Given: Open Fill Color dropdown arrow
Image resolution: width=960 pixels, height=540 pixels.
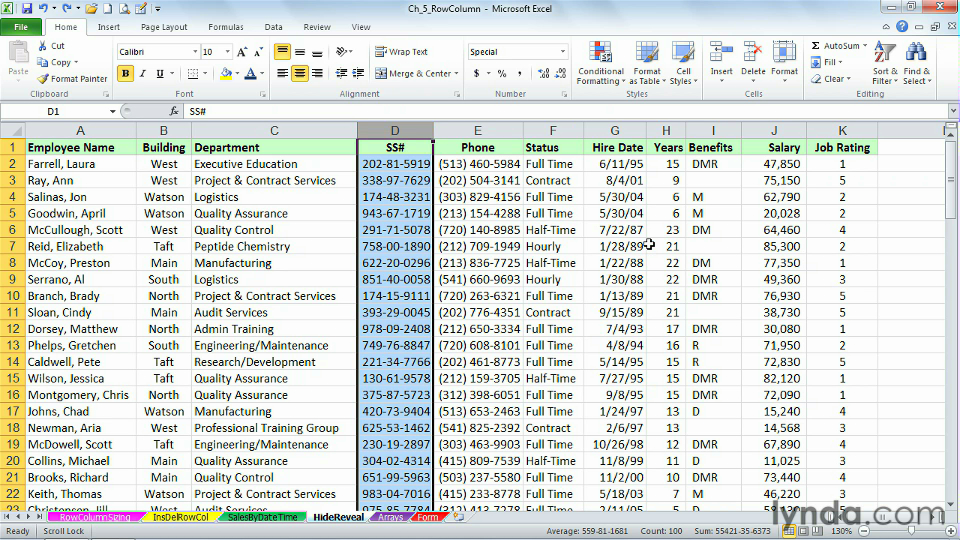Looking at the screenshot, I should coord(237,73).
